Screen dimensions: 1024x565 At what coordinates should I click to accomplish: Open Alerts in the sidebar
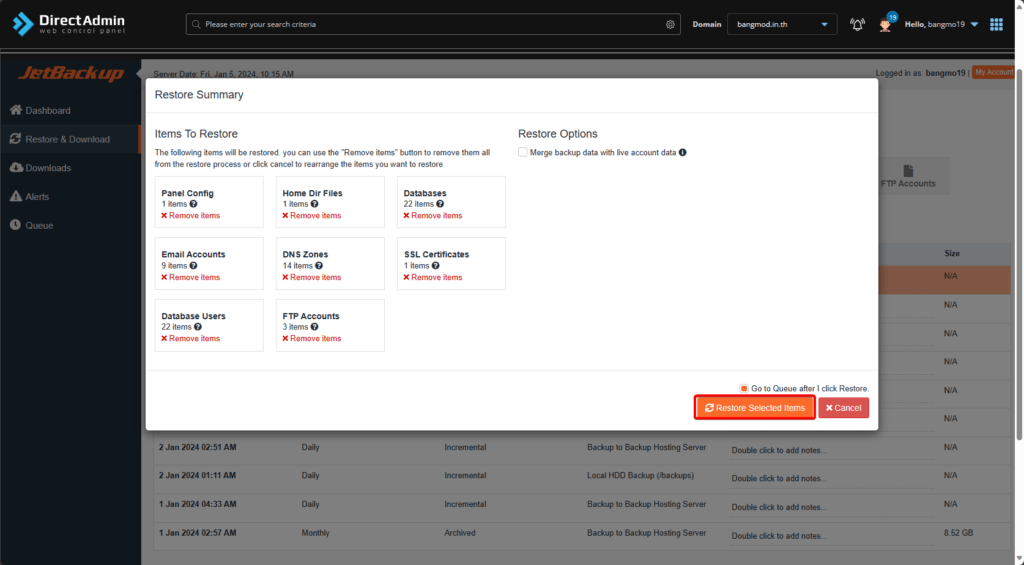(37, 197)
